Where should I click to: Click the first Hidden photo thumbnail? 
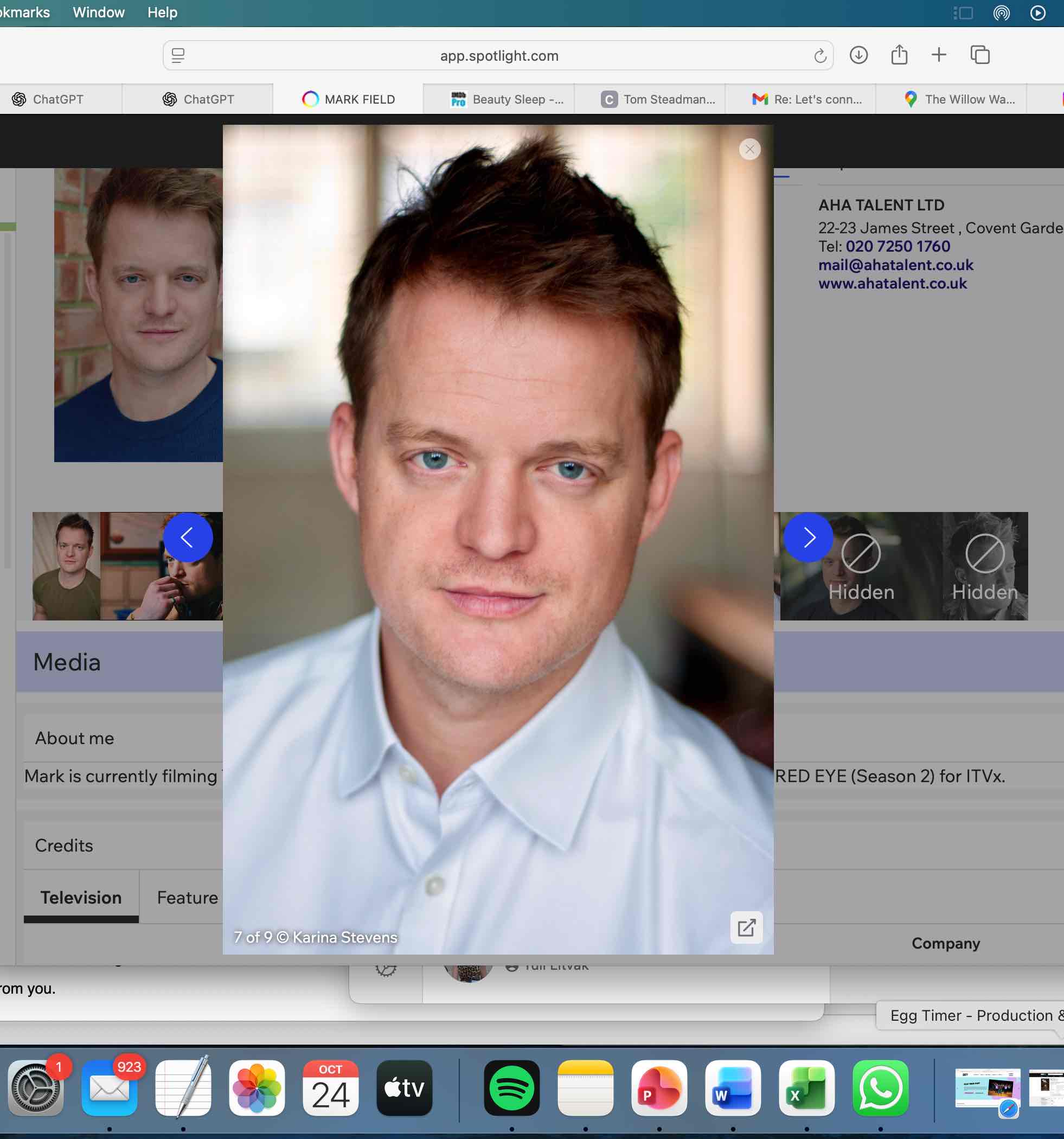tap(861, 566)
